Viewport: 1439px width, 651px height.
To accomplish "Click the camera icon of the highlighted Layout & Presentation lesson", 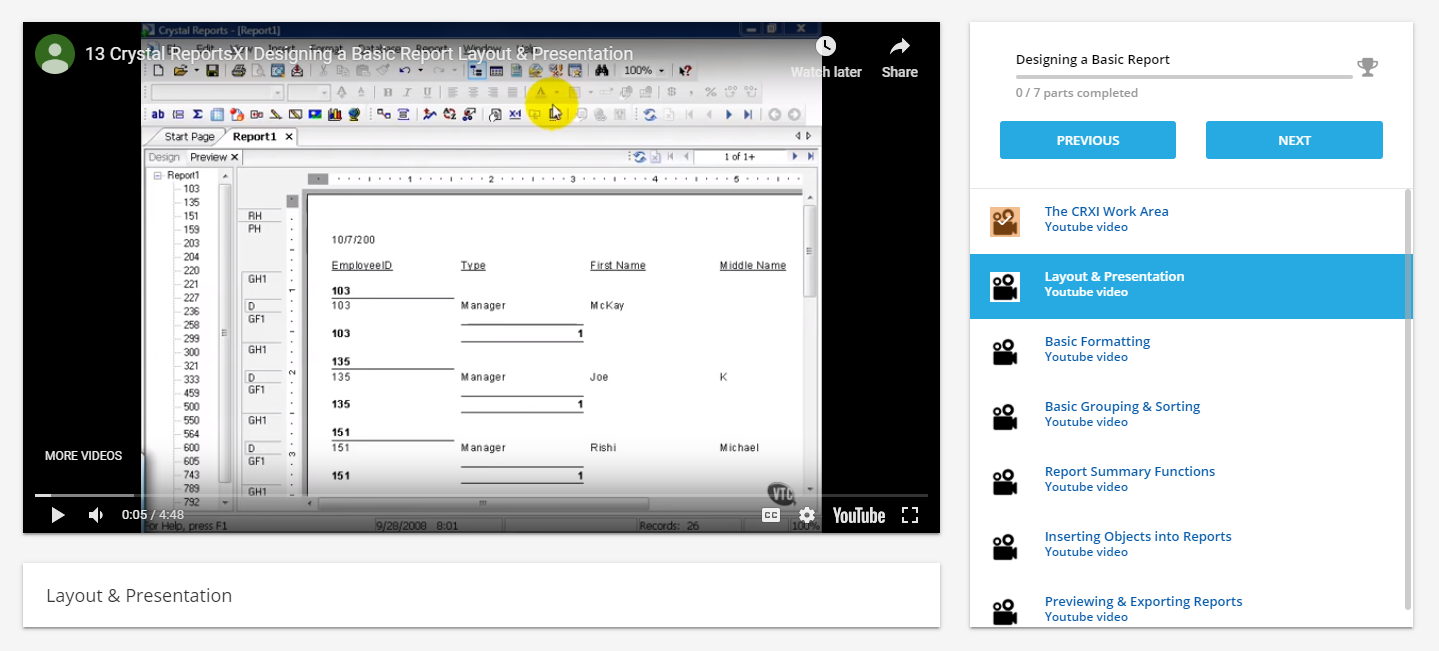I will 1005,287.
